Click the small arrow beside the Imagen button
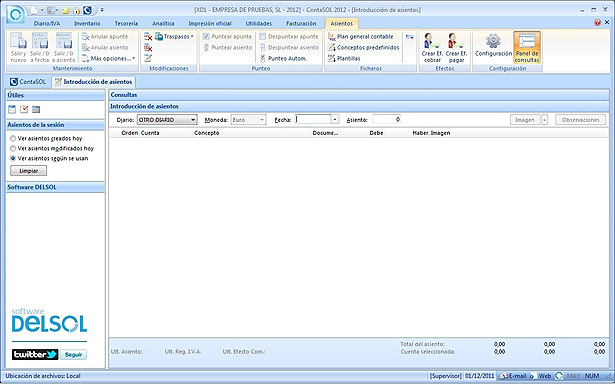Viewport: 615px width, 384px height. point(544,120)
